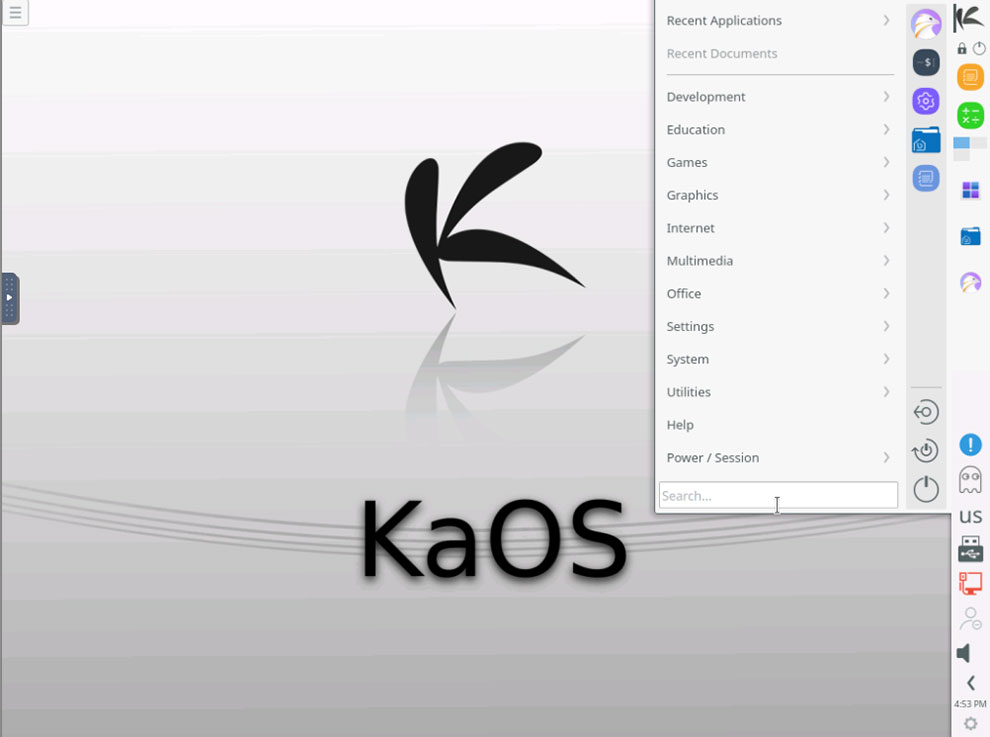990x737 pixels.
Task: Launch the orange notes app in the panel
Action: pos(970,77)
